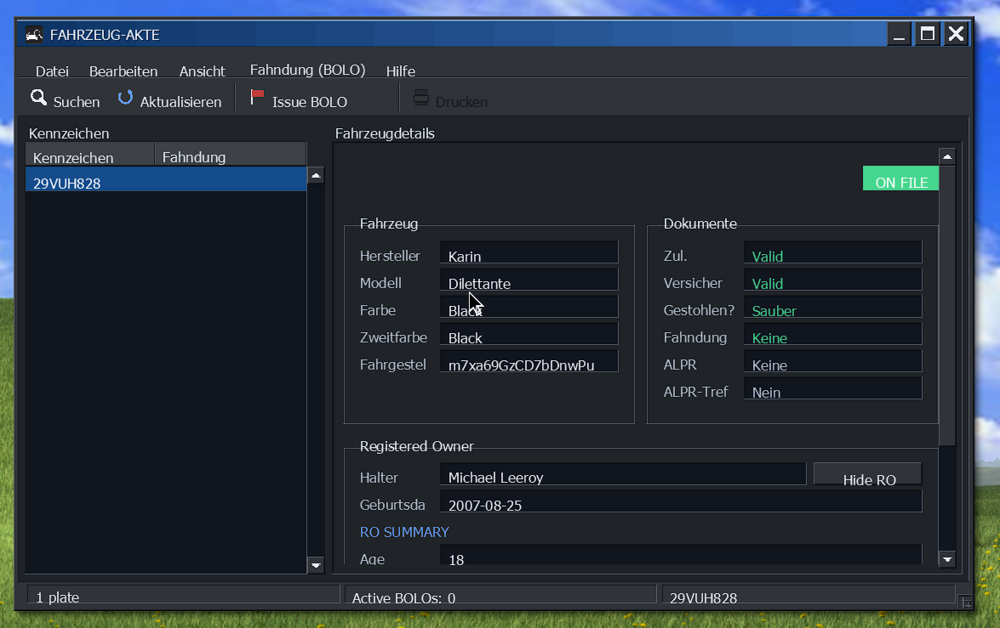
Task: Click the Registered Owner group label
Action: pos(416,446)
